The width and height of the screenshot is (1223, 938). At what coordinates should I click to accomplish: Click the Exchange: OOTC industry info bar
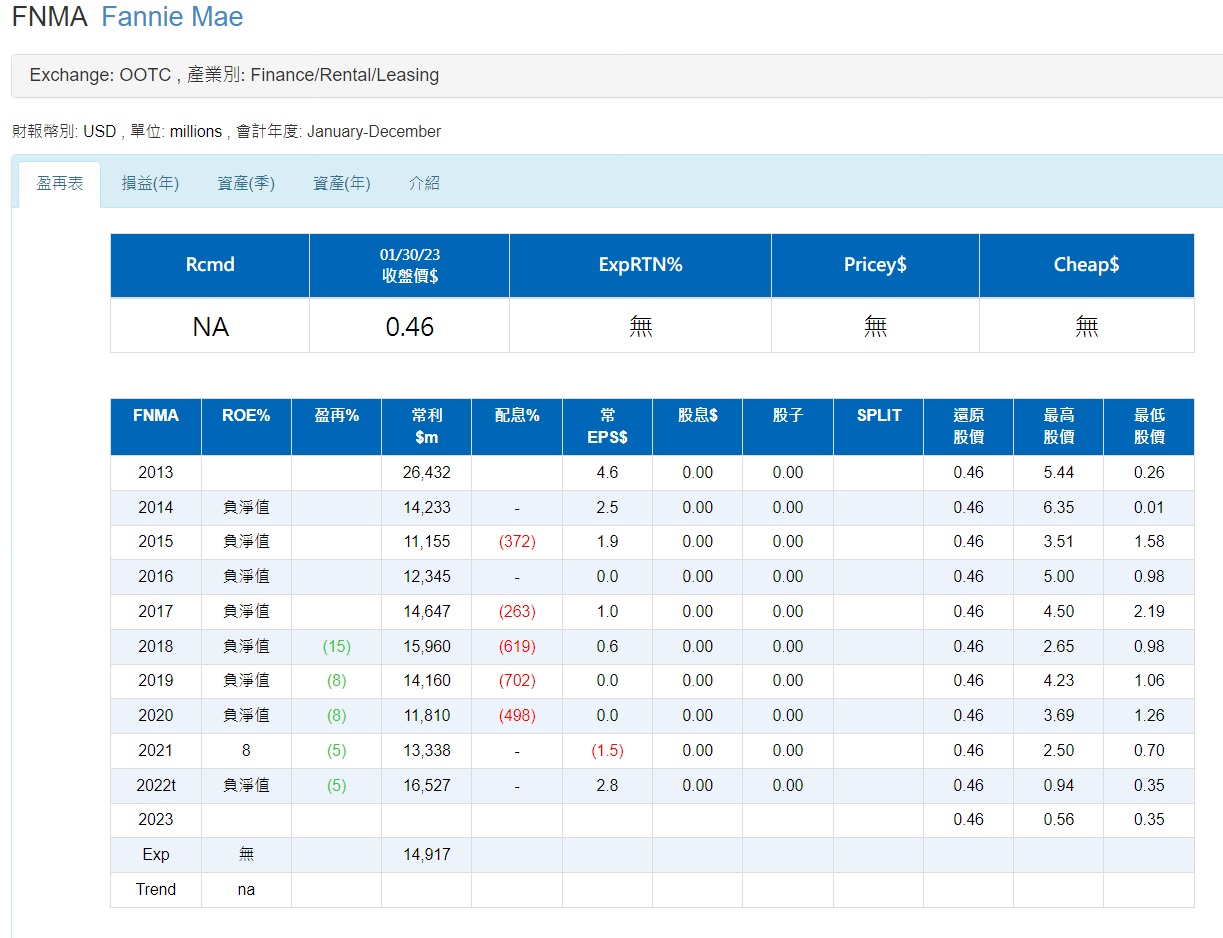point(617,76)
